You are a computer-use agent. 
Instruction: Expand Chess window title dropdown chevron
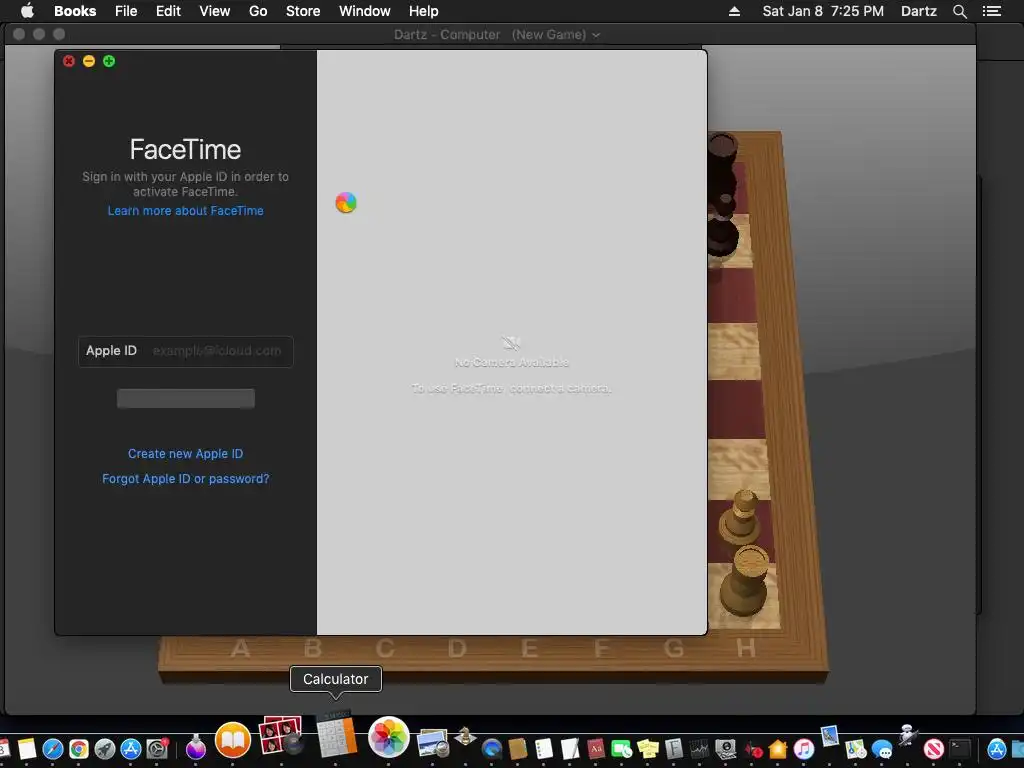[x=596, y=35]
